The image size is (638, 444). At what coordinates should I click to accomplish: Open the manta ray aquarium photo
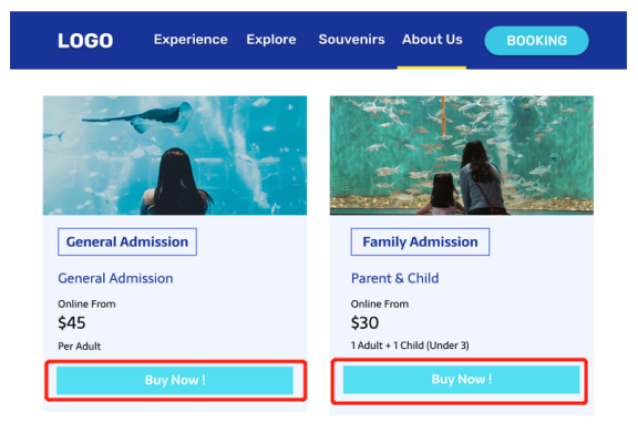[174, 155]
